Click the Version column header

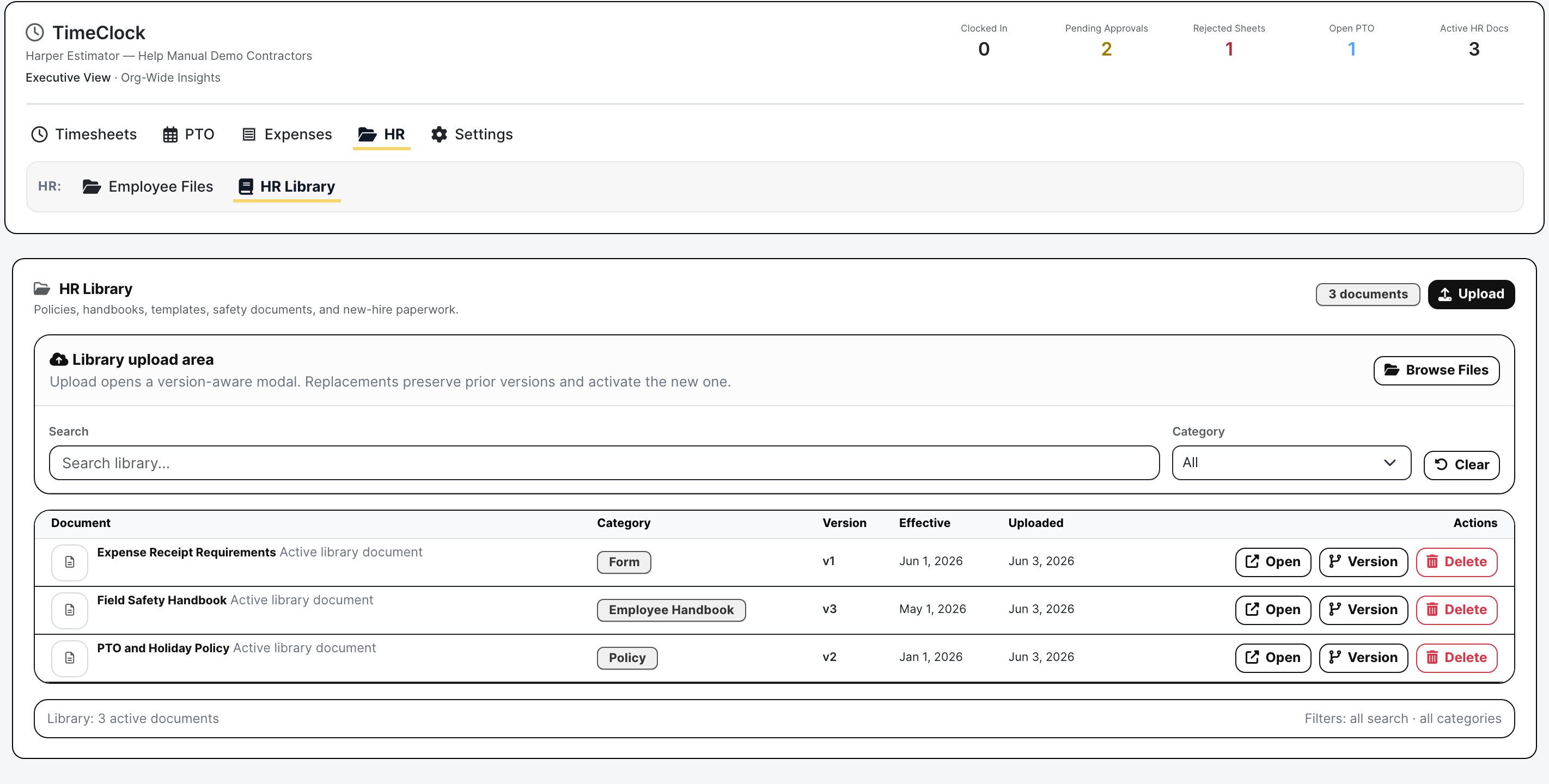coord(844,523)
